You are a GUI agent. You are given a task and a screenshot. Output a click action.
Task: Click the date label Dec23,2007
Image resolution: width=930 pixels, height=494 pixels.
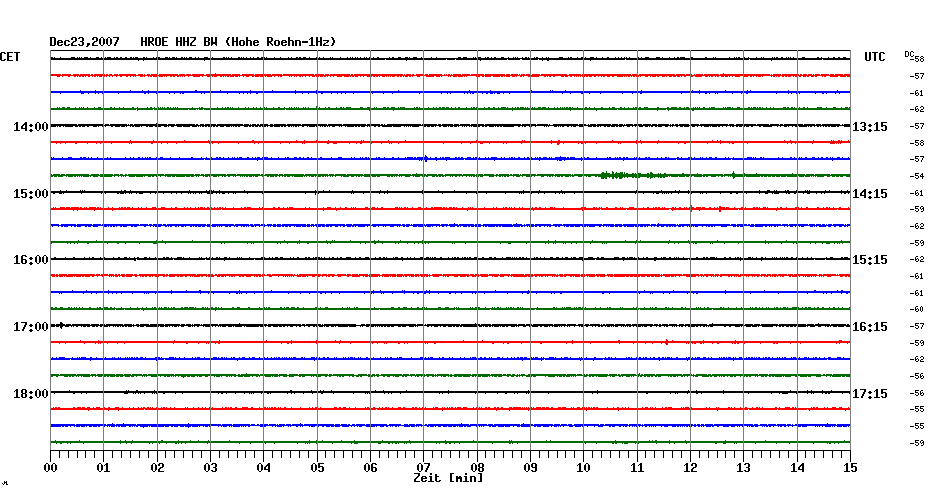(84, 42)
